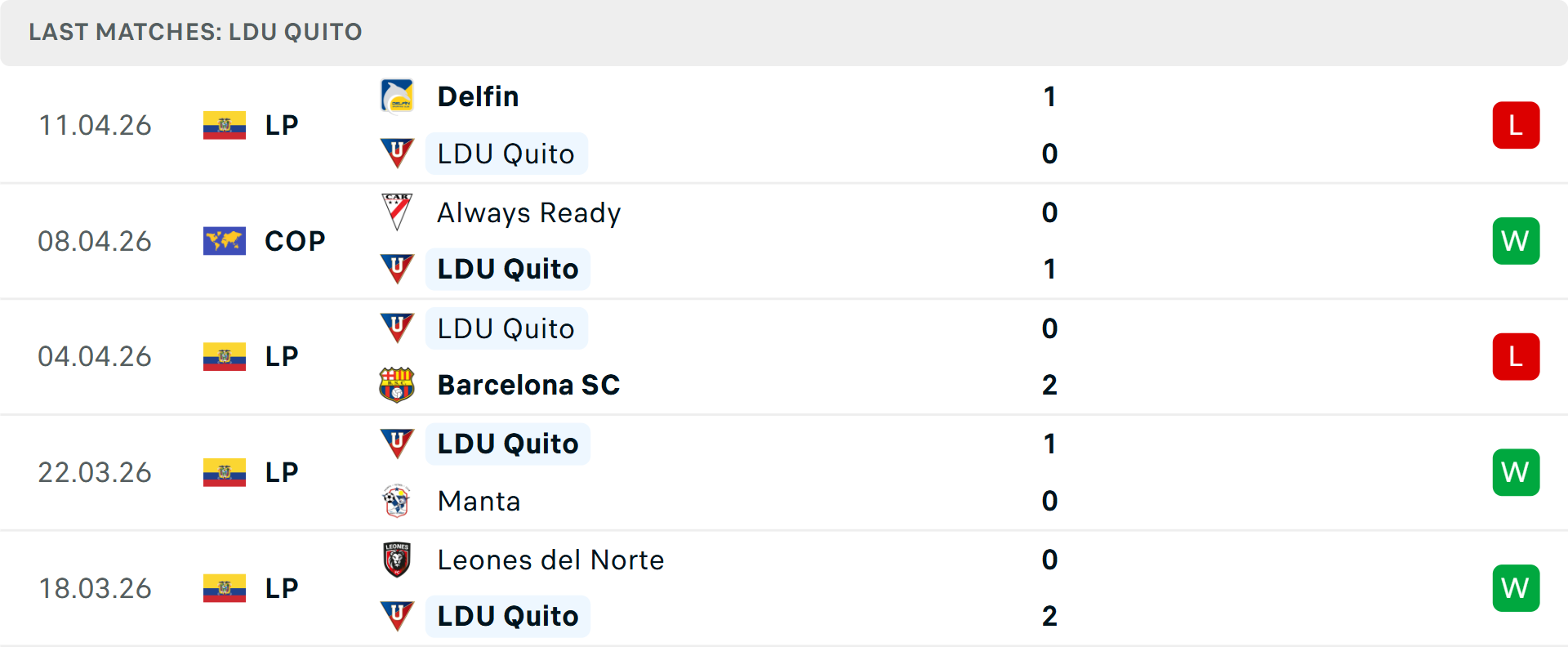Click the Ecuador flag beside the 04.04.26 match
The image size is (1568, 647).
(x=224, y=356)
